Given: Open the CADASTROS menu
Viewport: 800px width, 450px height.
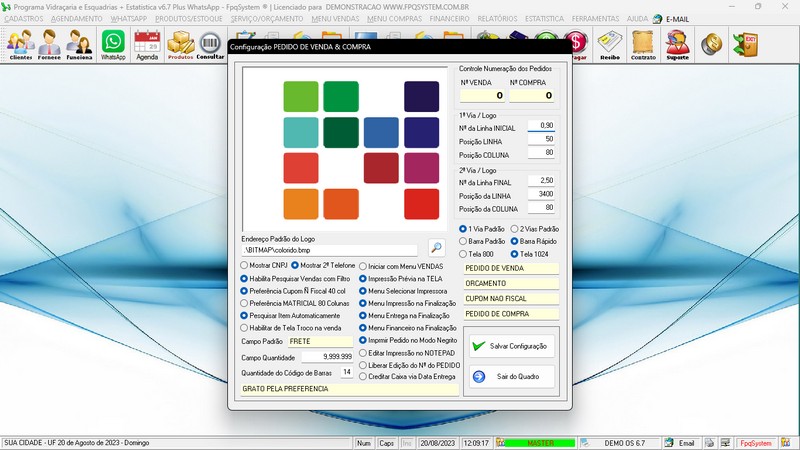Looking at the screenshot, I should (x=24, y=18).
